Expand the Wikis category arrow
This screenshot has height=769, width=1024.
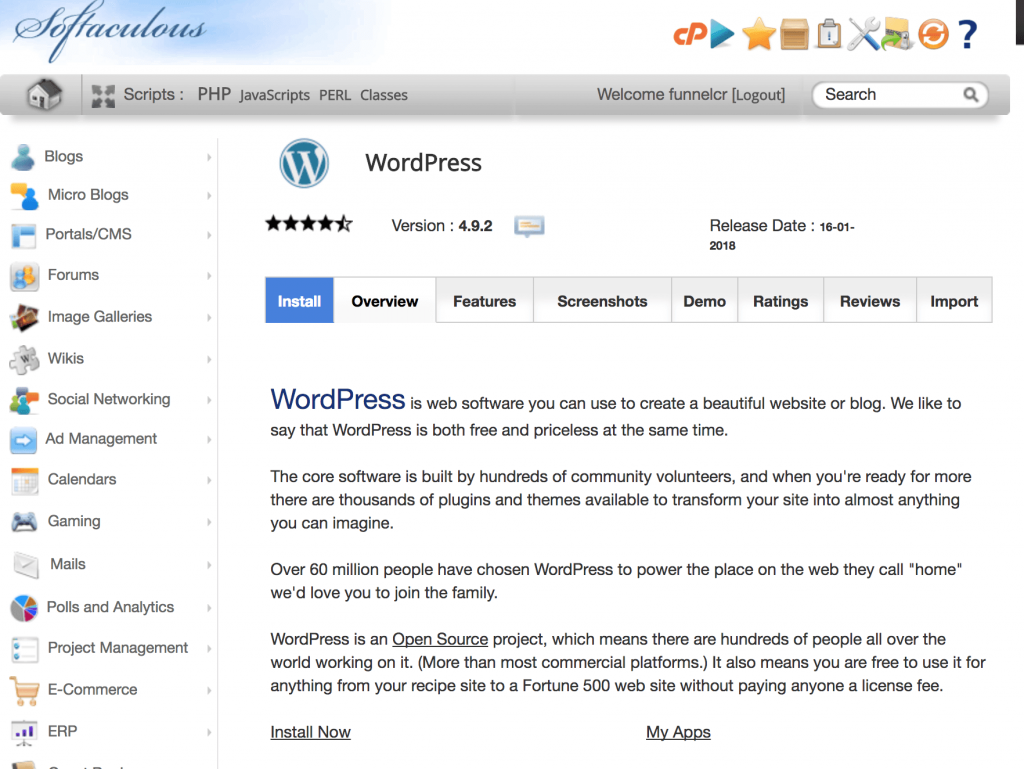point(209,360)
